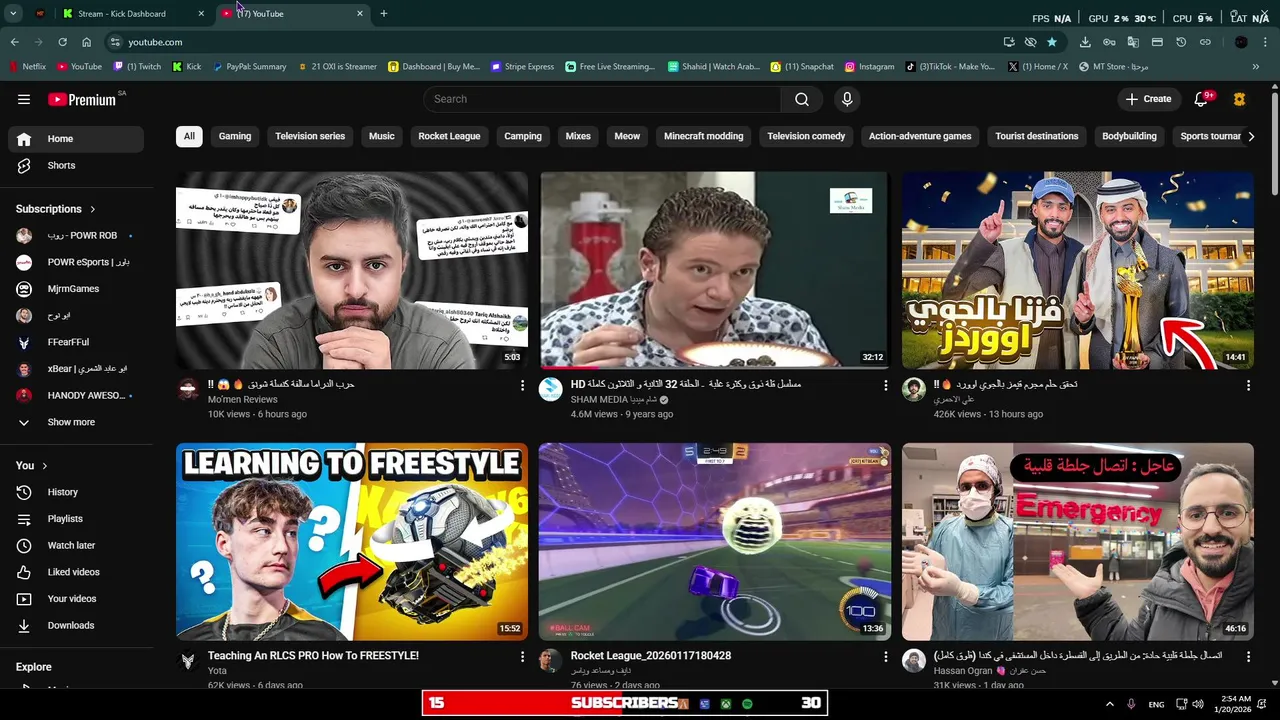This screenshot has width=1280, height=720.
Task: Select the Gaming filter chip
Action: [235, 136]
